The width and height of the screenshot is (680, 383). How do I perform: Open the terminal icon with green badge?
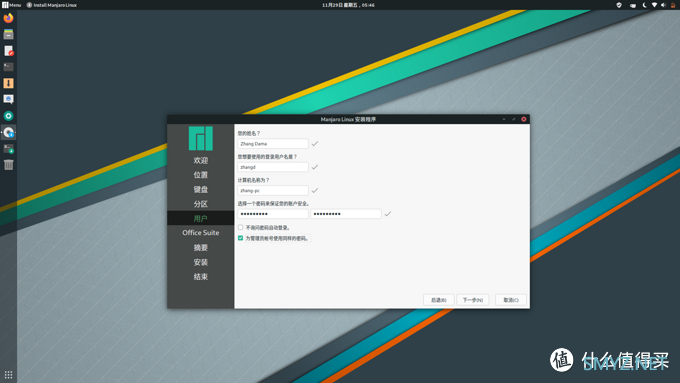pos(8,149)
